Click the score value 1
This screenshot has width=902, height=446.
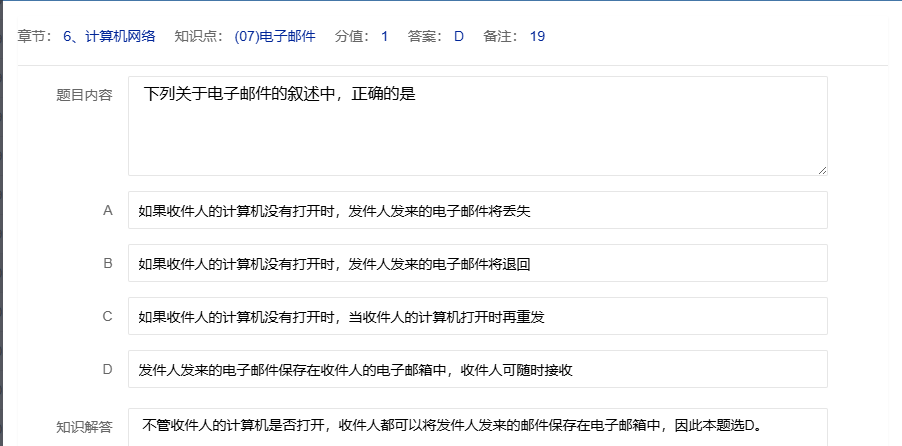(384, 37)
